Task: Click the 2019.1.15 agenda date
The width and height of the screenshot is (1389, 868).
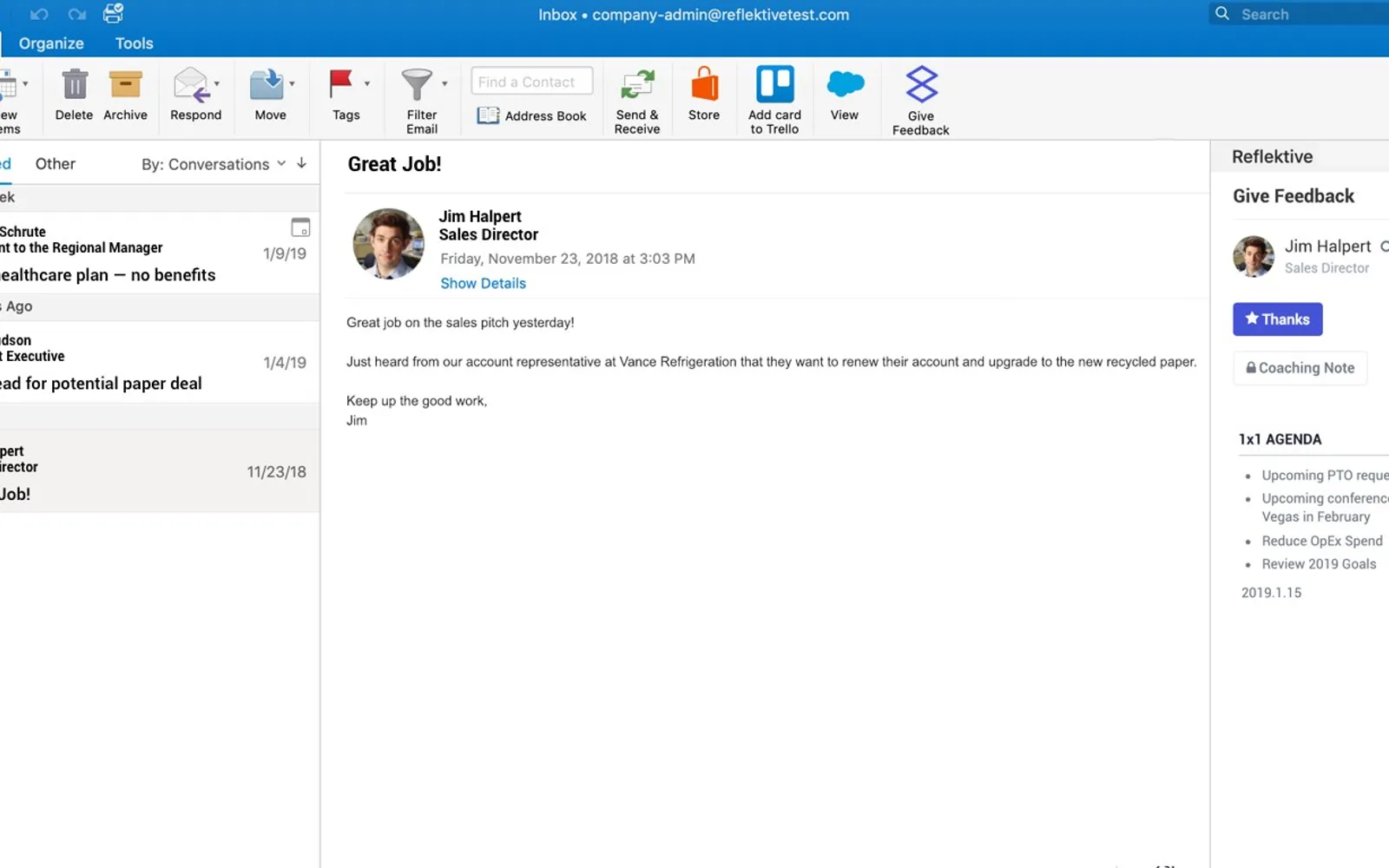Action: (x=1271, y=593)
